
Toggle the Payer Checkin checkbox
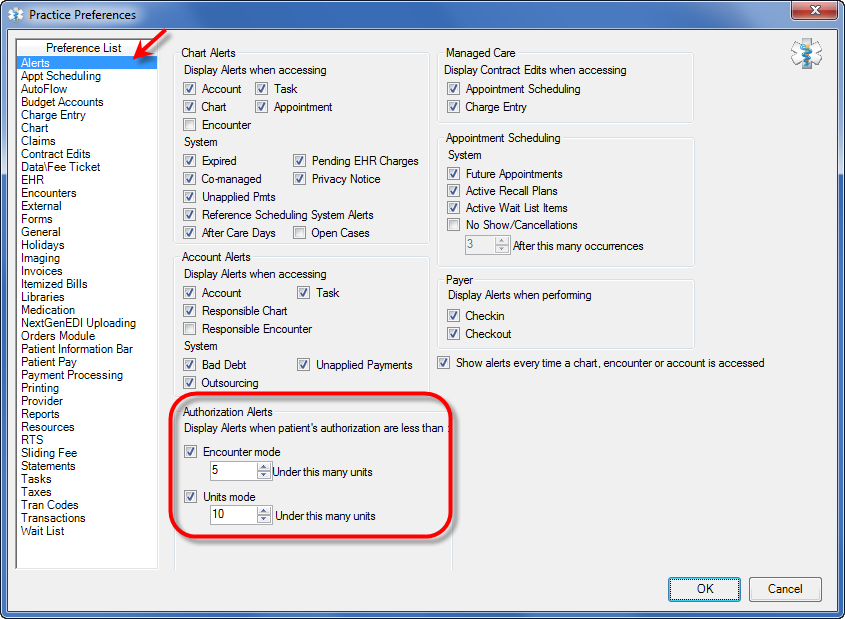tap(453, 316)
